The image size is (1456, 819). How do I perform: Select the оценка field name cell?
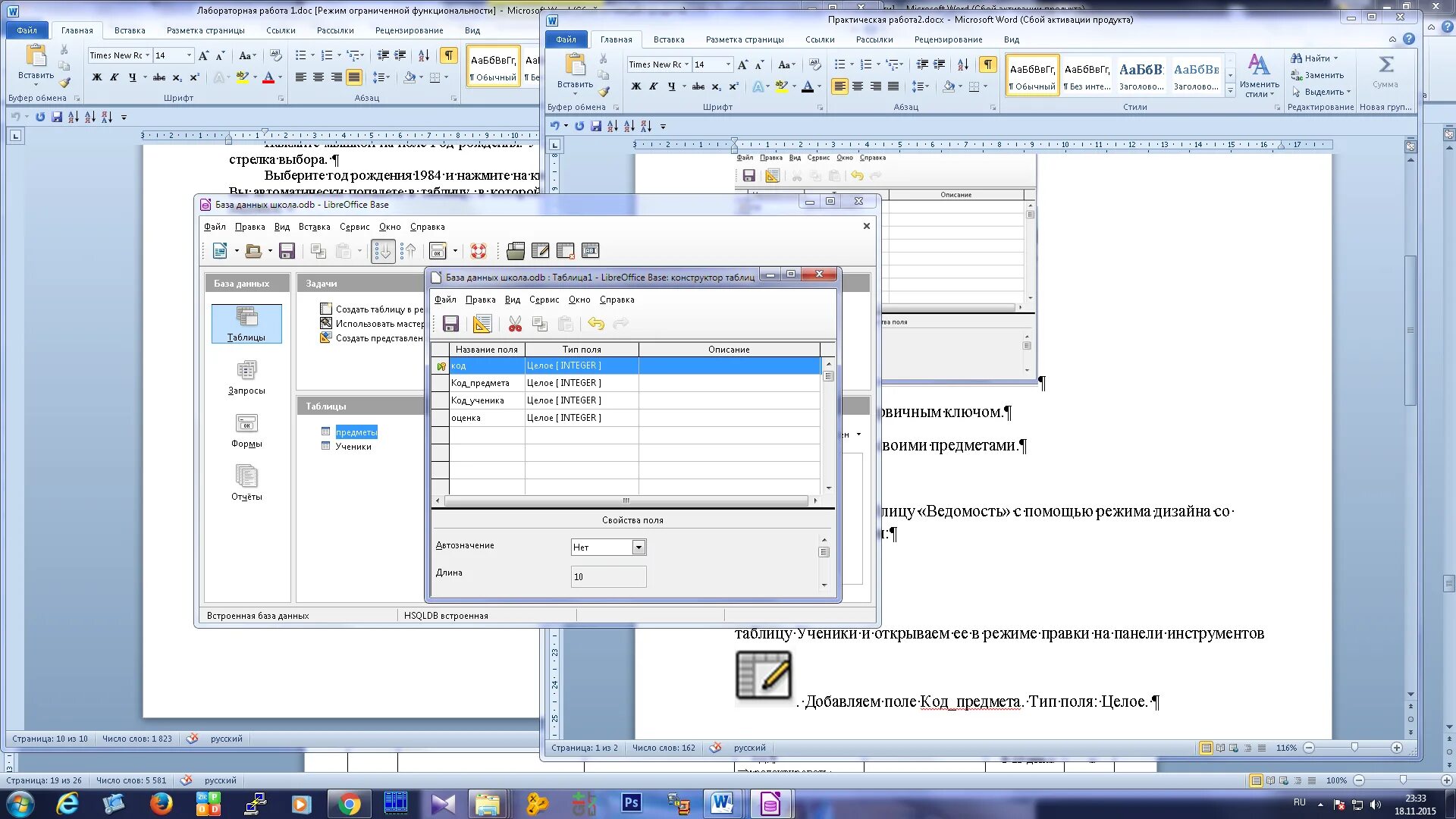(x=487, y=418)
